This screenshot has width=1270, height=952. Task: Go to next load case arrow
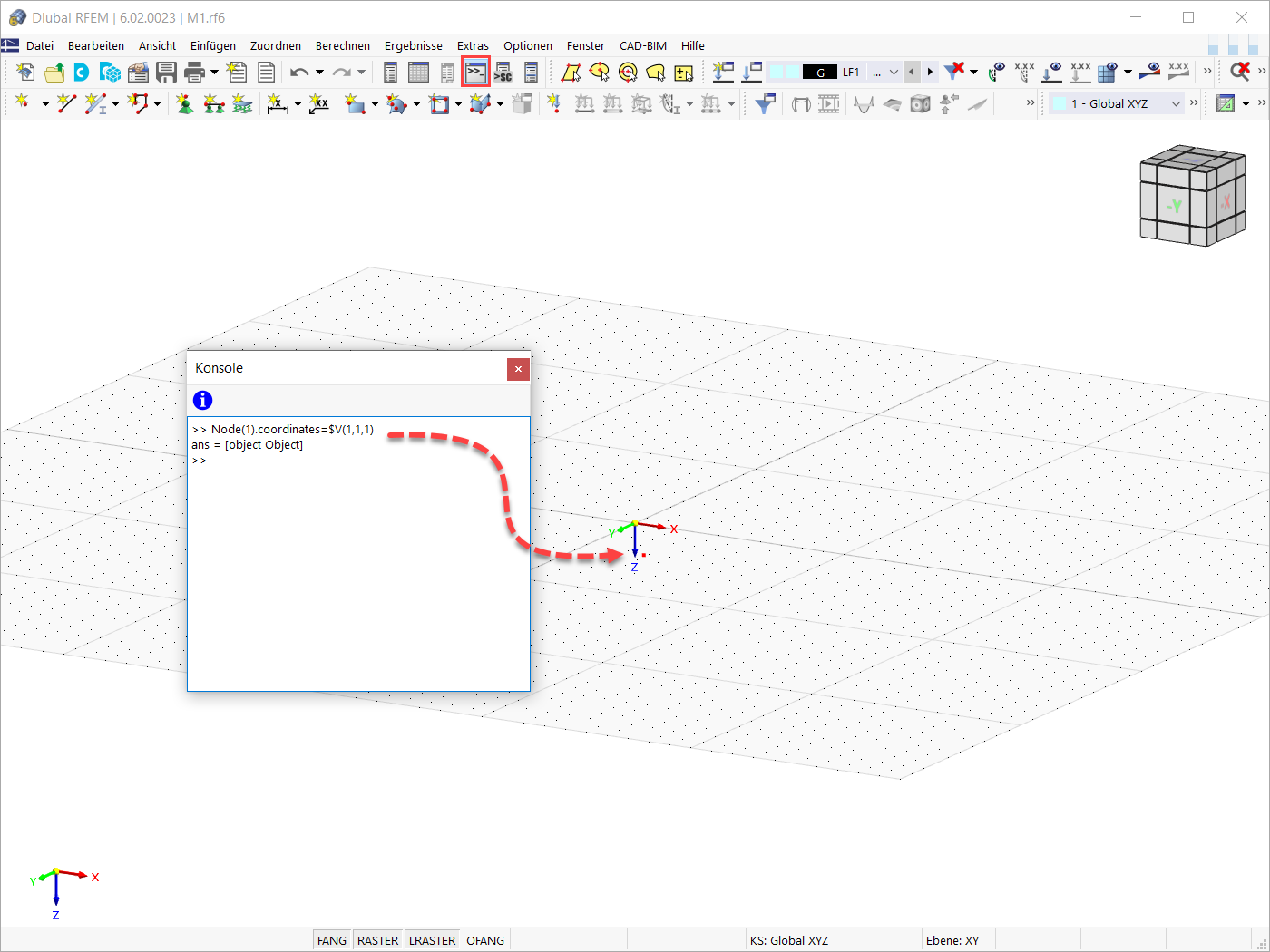930,72
